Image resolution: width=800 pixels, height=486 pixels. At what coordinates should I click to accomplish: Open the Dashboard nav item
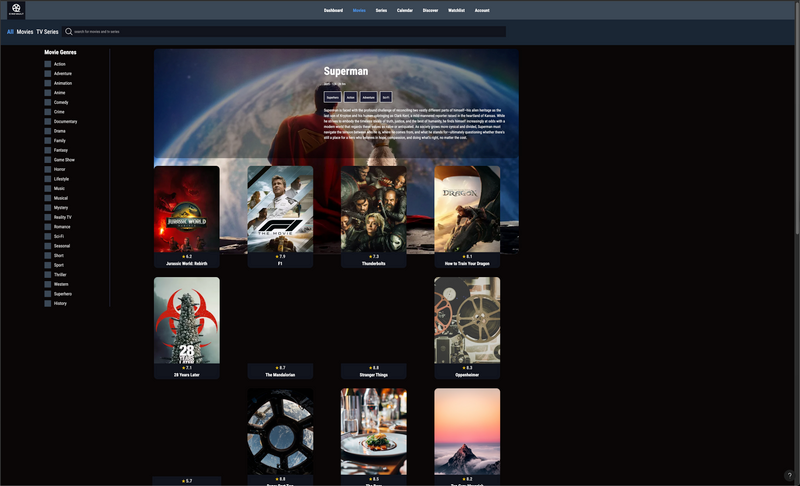pos(333,10)
